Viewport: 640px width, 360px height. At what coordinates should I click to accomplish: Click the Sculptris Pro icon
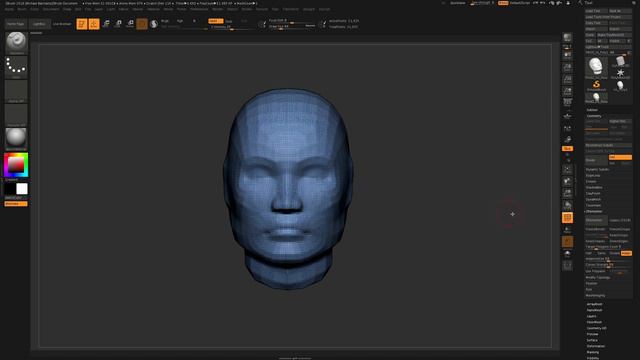[x=154, y=24]
